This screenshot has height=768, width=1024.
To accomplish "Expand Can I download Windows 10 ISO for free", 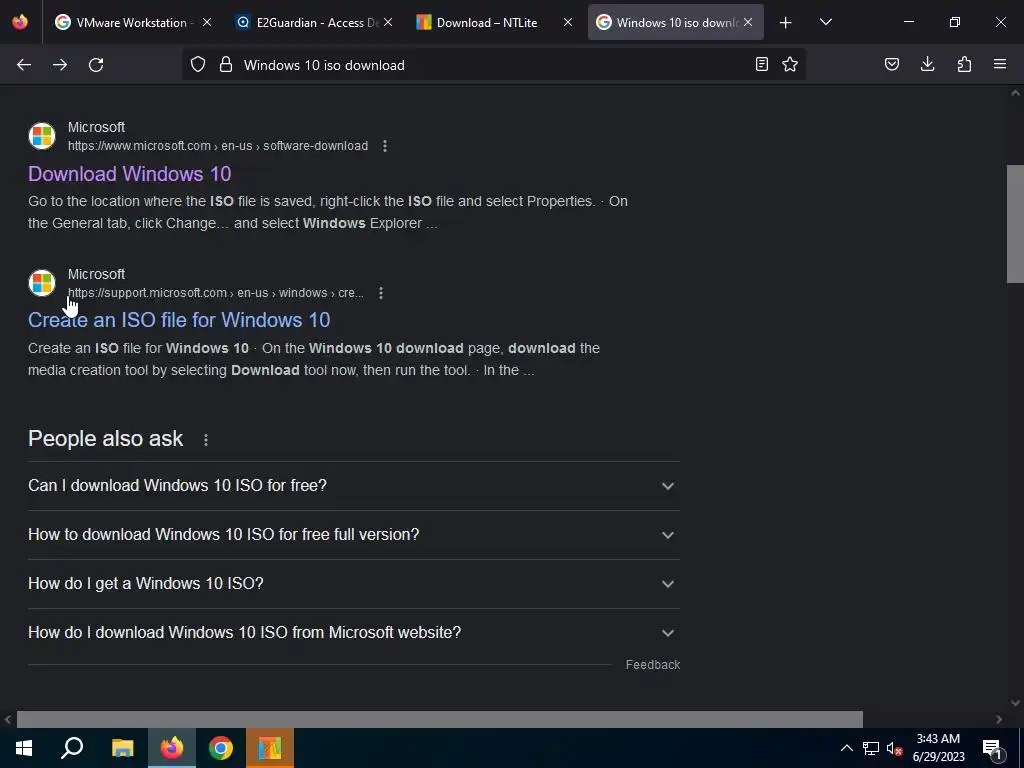I will [x=353, y=486].
